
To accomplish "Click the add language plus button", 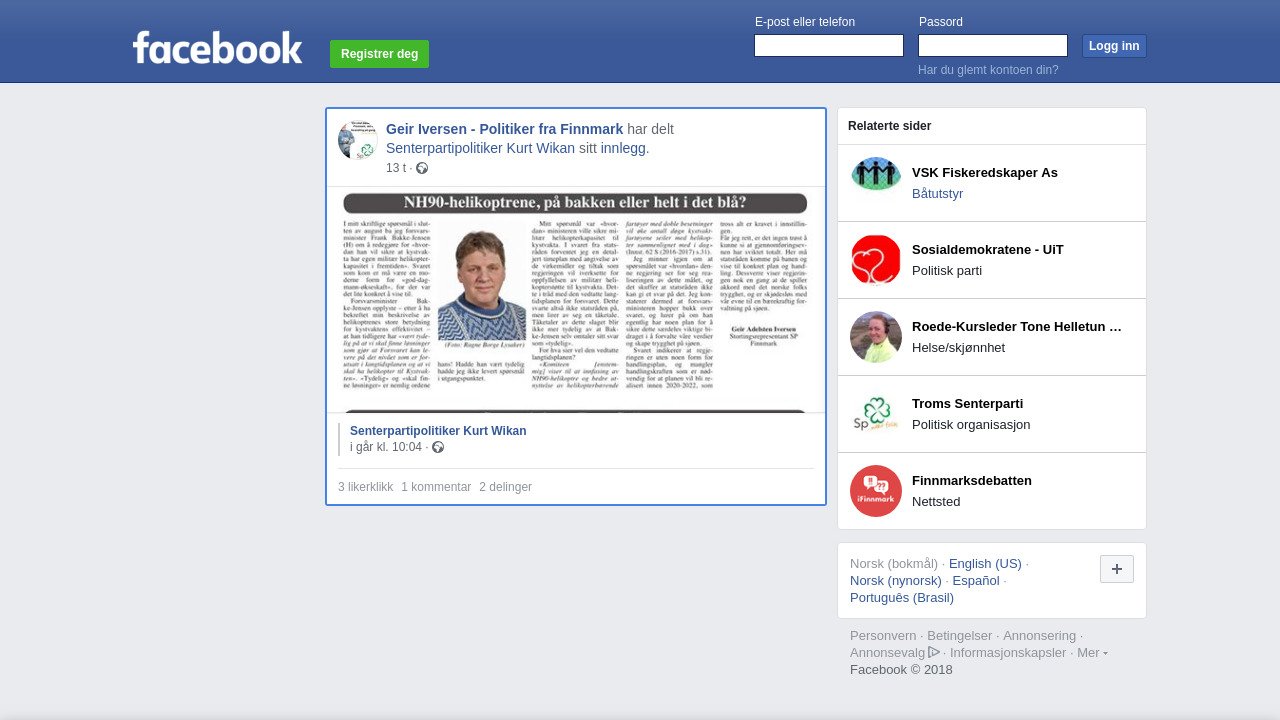I will pos(1117,569).
